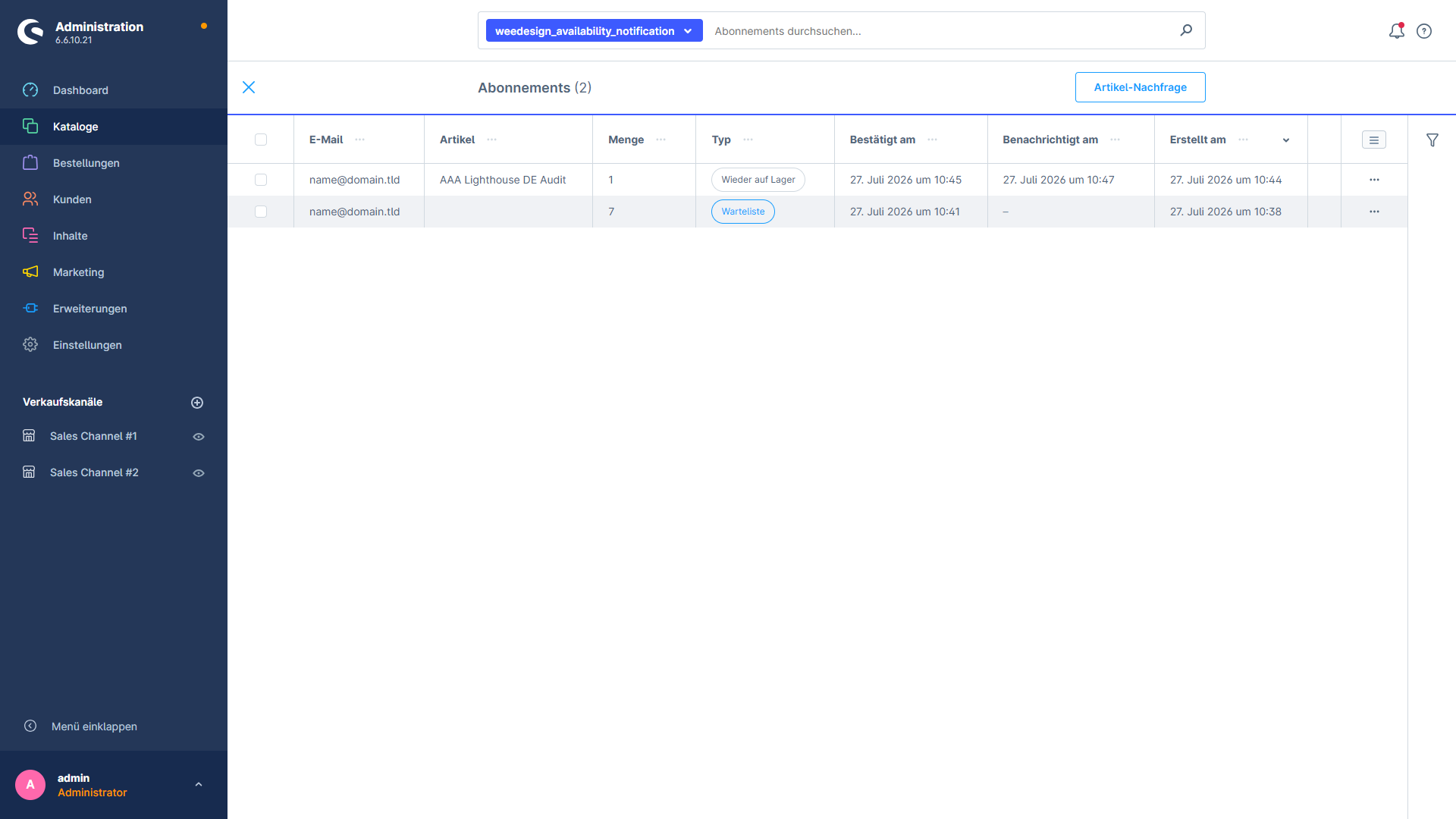Expand the admin user menu chevron
The height and width of the screenshot is (819, 1456).
click(199, 785)
